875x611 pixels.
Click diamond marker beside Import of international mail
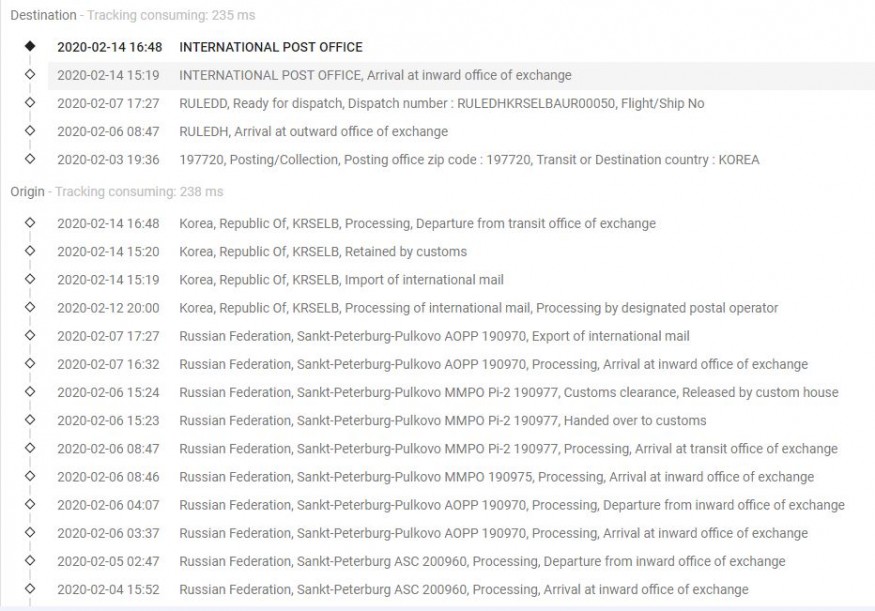coord(29,278)
